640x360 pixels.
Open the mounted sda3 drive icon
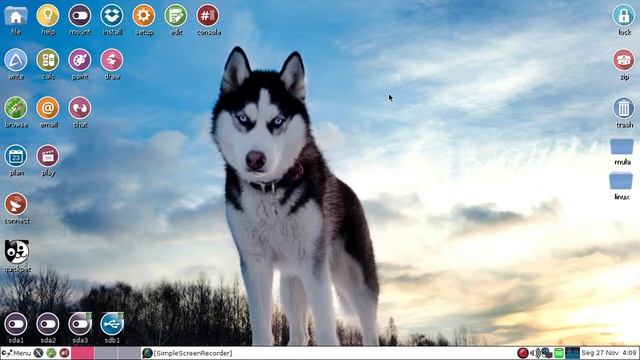[x=80, y=324]
